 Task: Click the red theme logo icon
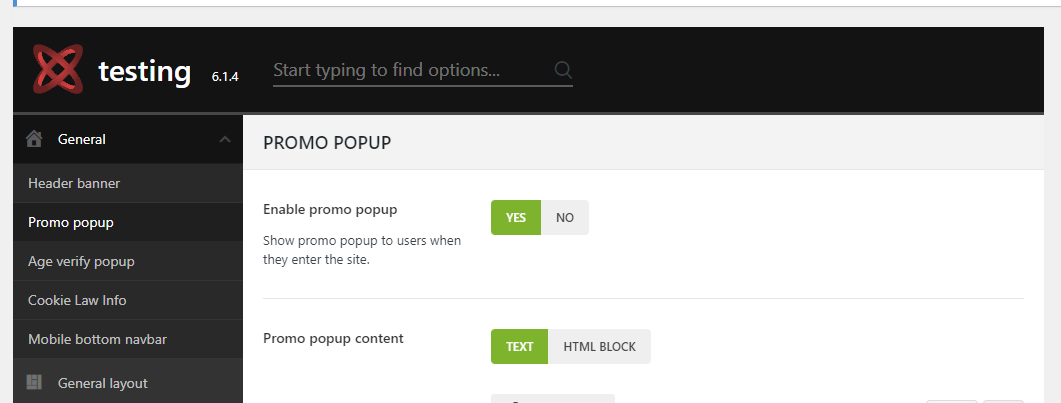point(57,70)
